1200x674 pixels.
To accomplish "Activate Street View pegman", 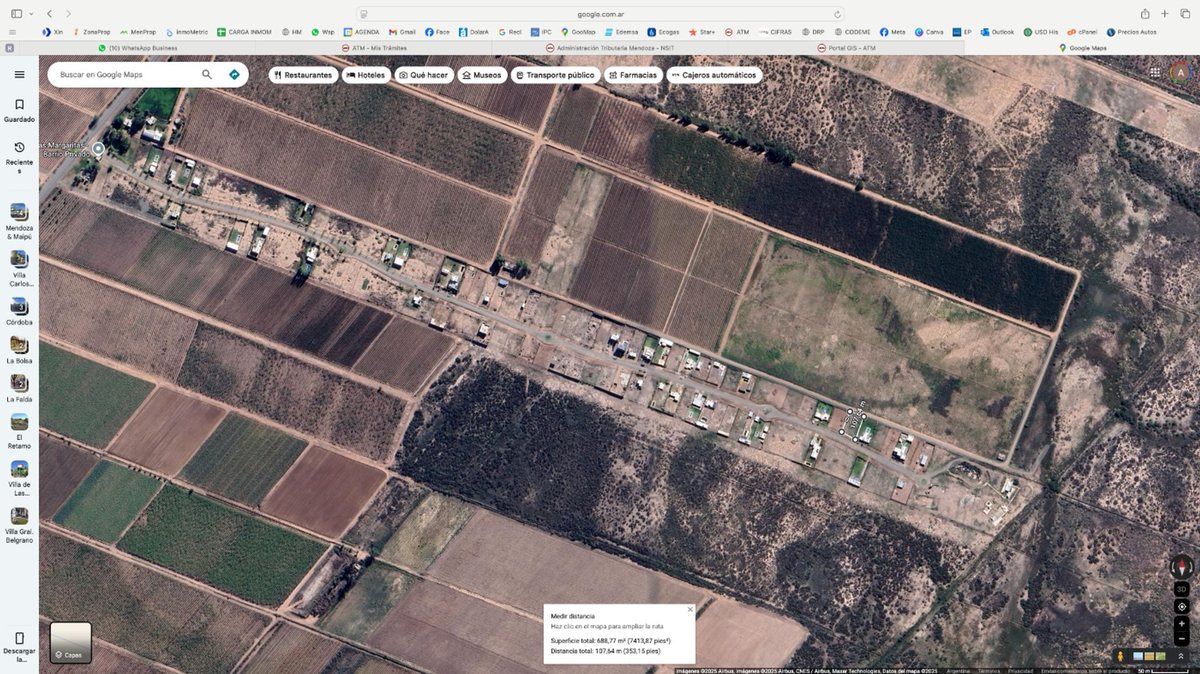I will pyautogui.click(x=1120, y=657).
